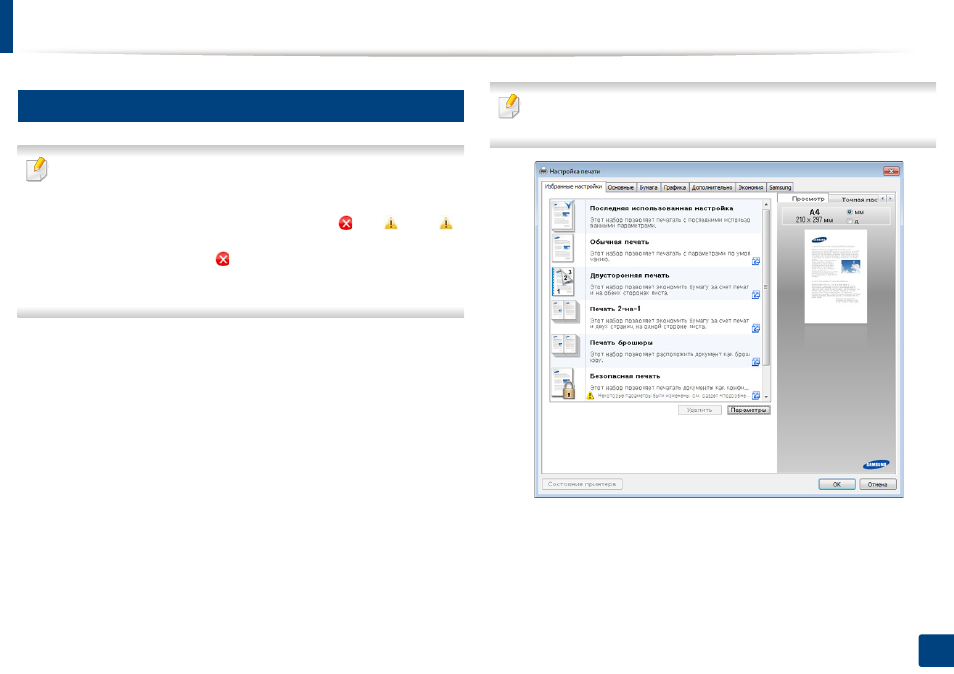Viewport: 954px width, 674px height.
Task: Open the Графика tab
Action: (x=675, y=187)
